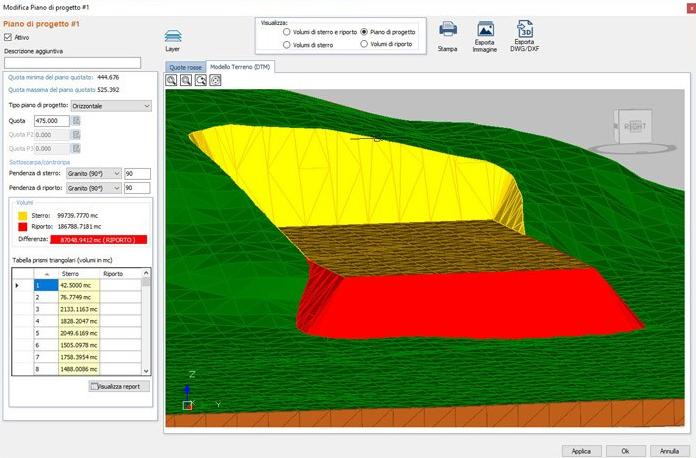Select the Volumi di riporto radio button
This screenshot has width=696, height=458.
(x=363, y=45)
